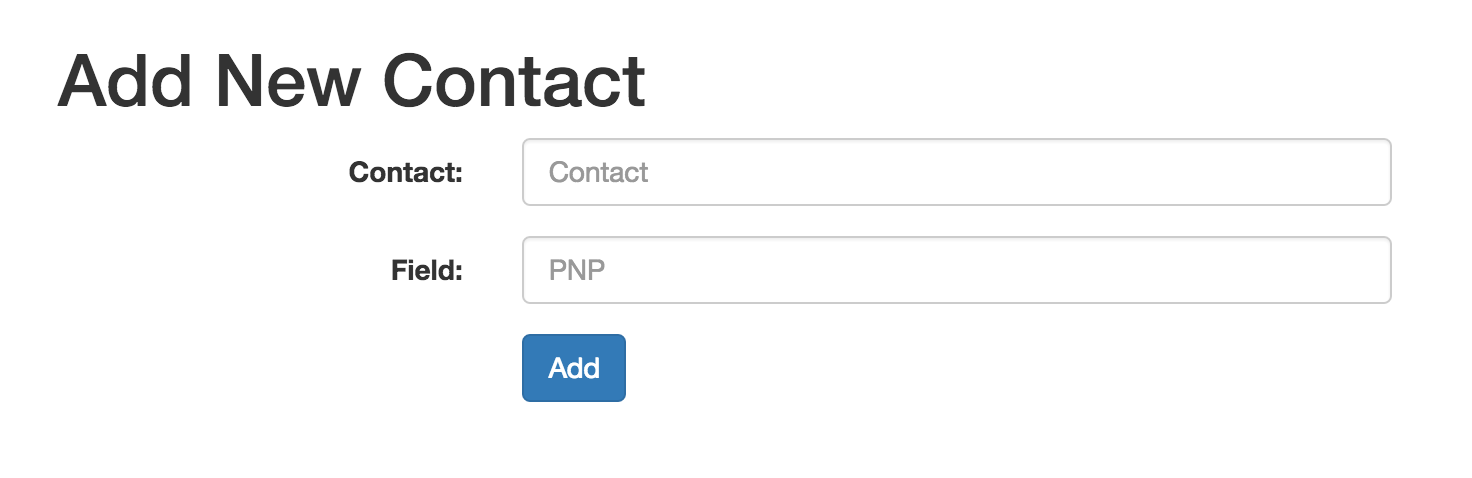This screenshot has width=1472, height=478.
Task: Focus the Contact input field
Action: click(957, 172)
